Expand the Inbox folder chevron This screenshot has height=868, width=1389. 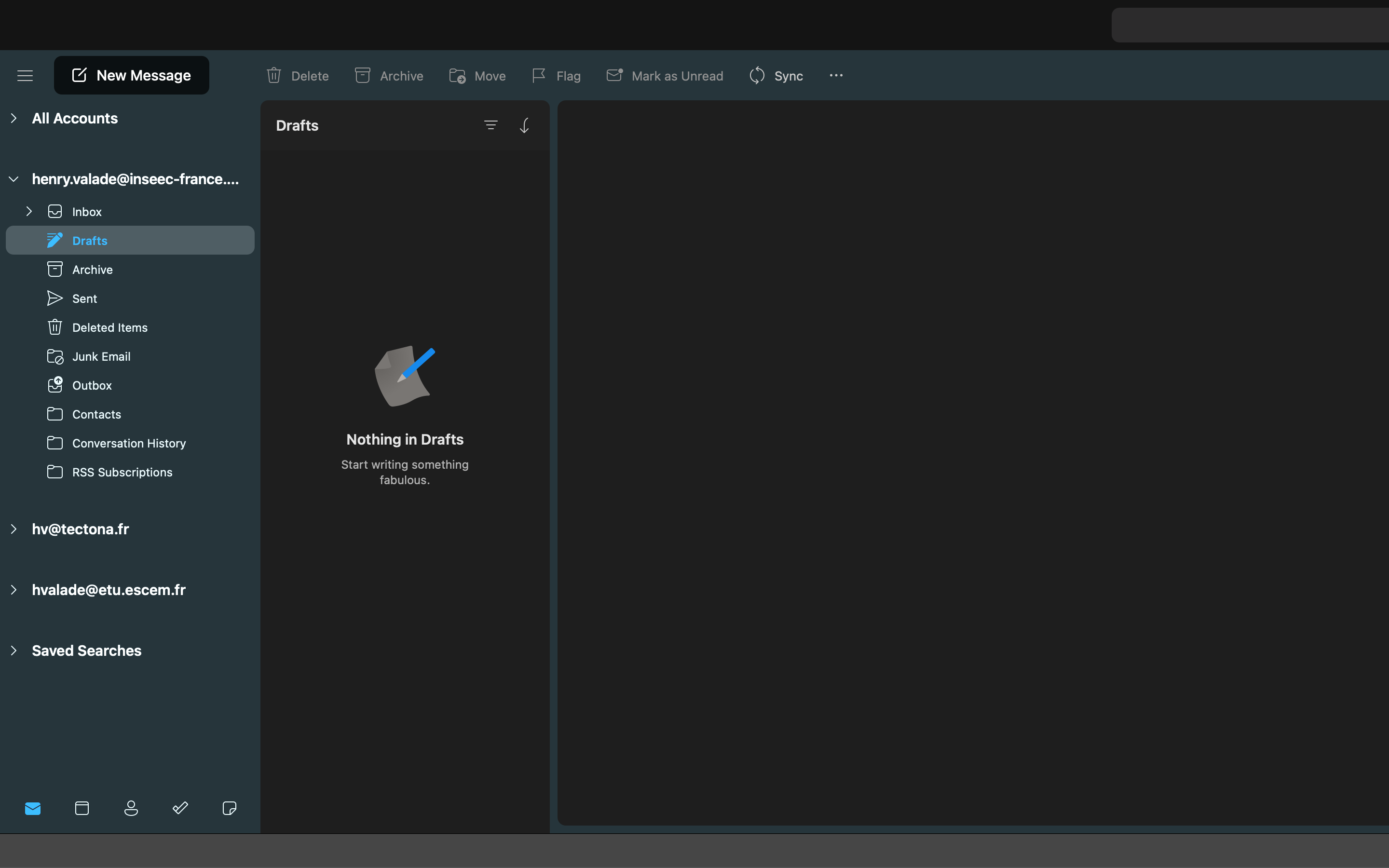coord(29,211)
